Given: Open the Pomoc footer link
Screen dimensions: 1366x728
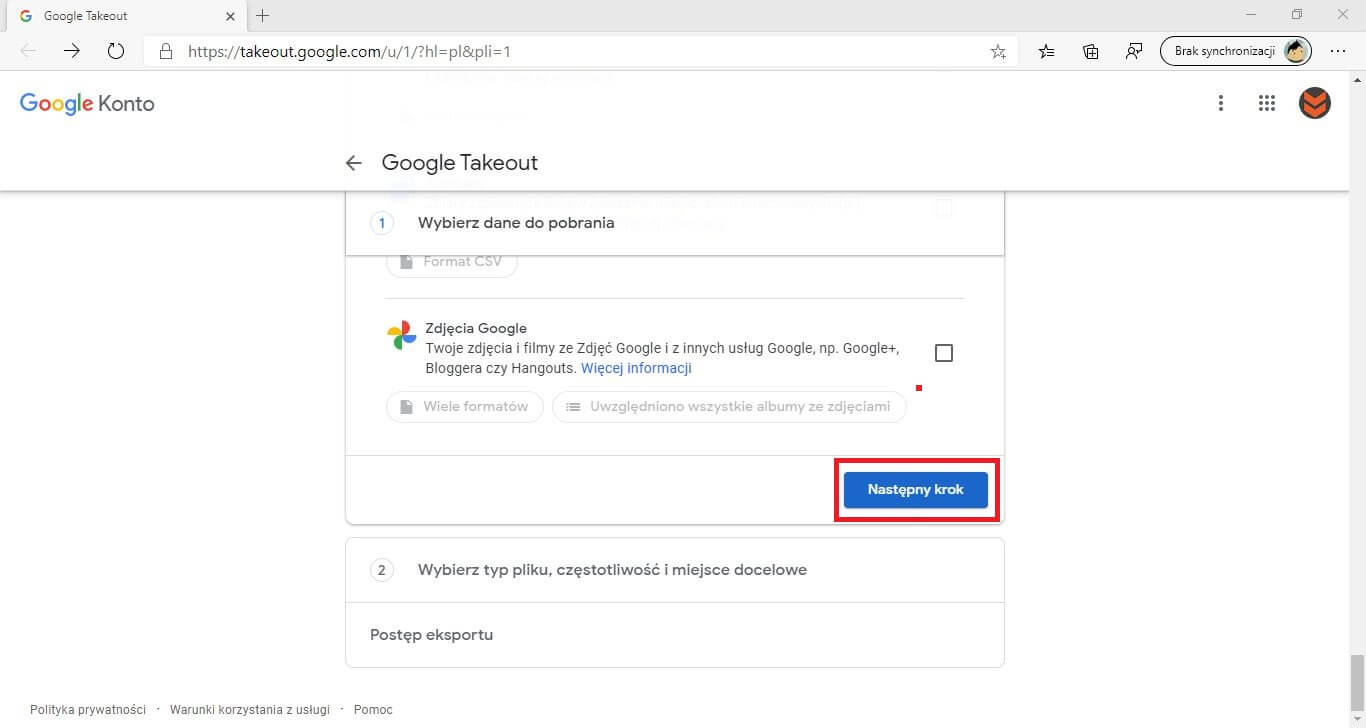Looking at the screenshot, I should click(373, 710).
